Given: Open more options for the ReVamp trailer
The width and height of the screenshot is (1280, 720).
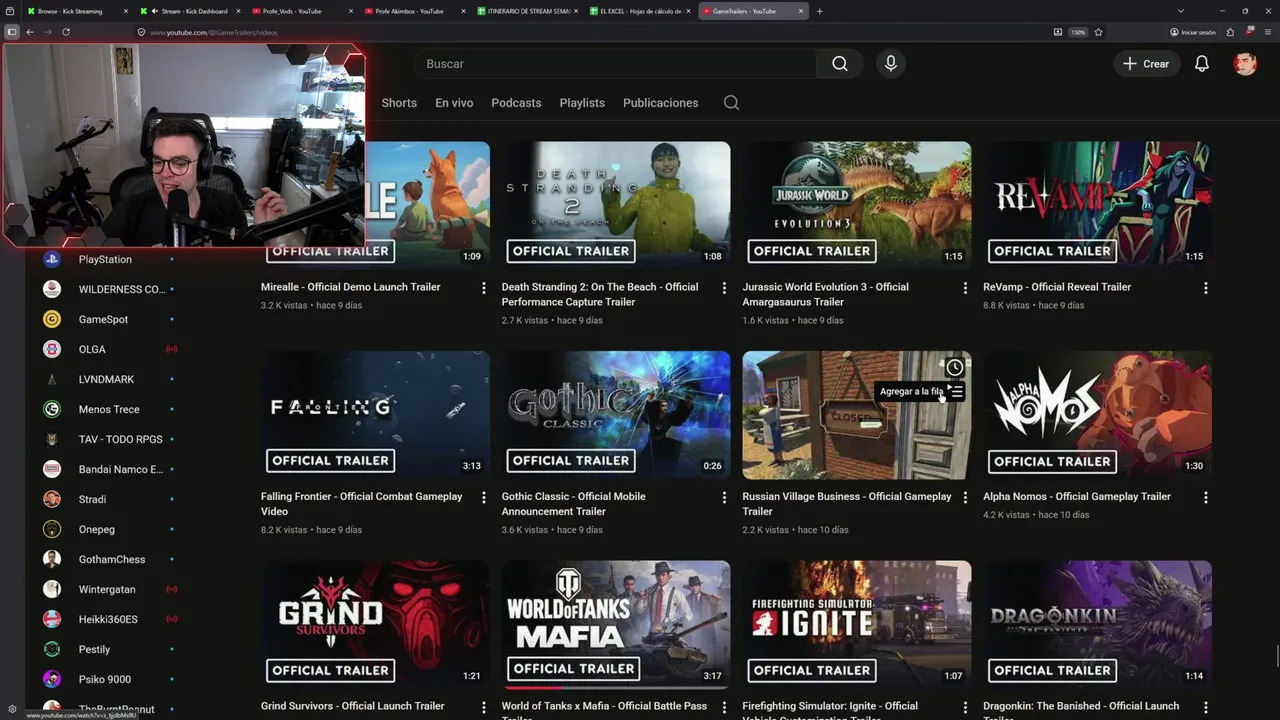Looking at the screenshot, I should tap(1206, 288).
